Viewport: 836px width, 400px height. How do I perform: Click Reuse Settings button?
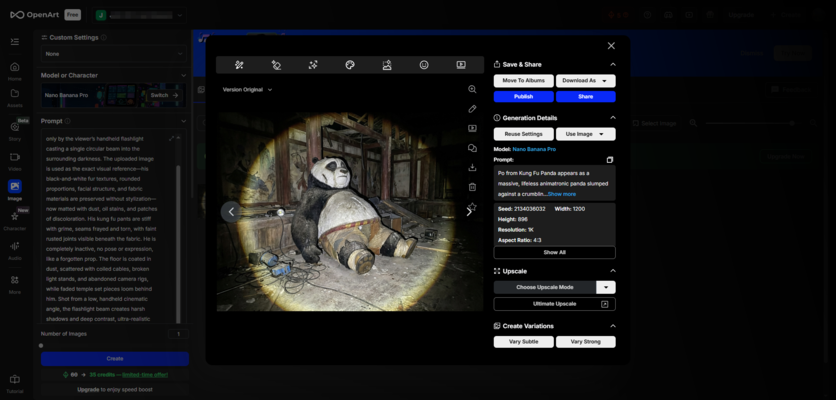(523, 134)
